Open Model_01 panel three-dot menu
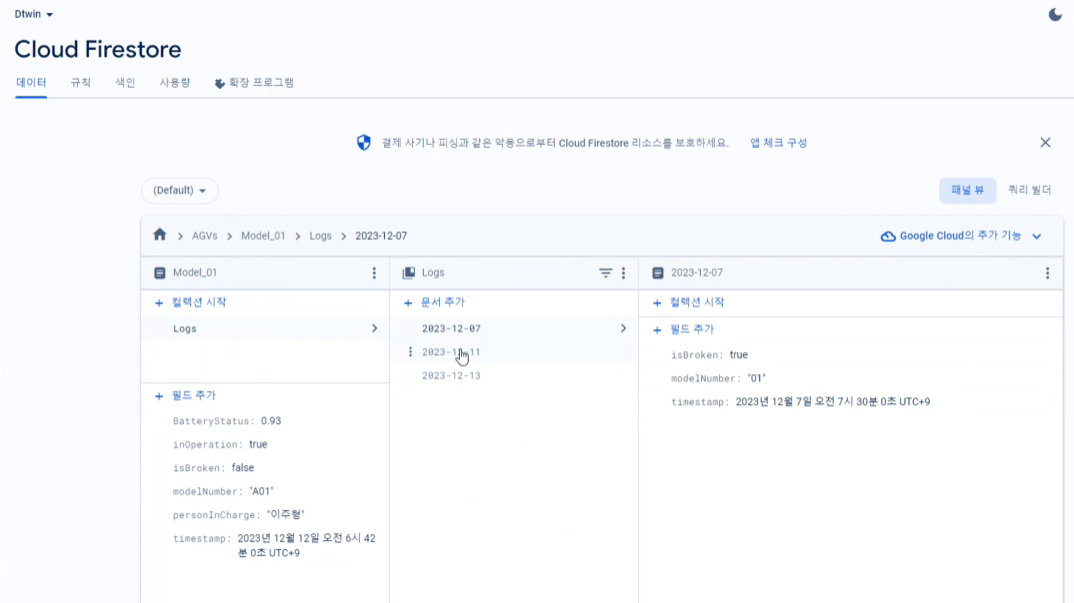This screenshot has width=1074, height=603. pos(374,273)
